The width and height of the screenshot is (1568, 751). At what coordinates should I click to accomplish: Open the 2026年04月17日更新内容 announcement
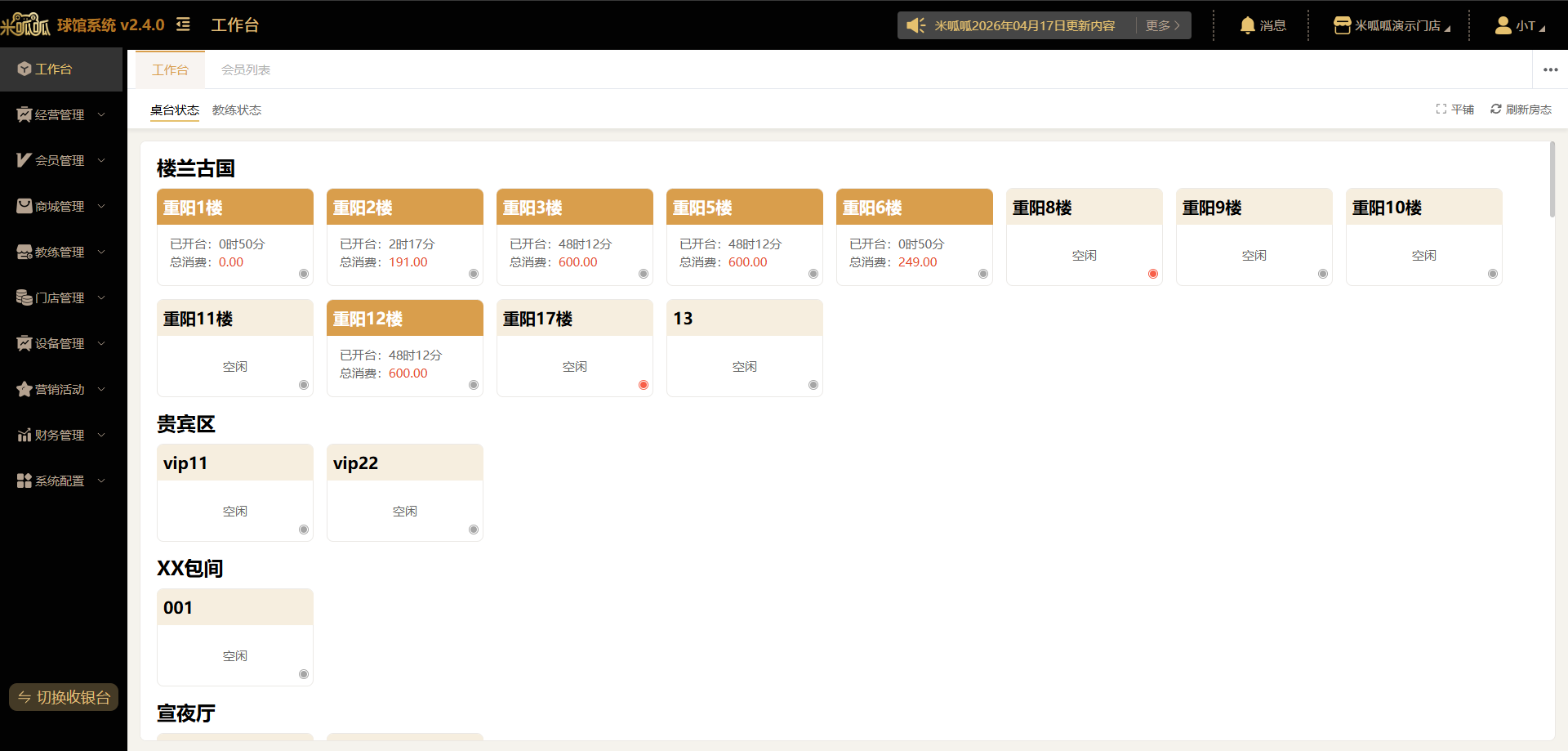1025,25
